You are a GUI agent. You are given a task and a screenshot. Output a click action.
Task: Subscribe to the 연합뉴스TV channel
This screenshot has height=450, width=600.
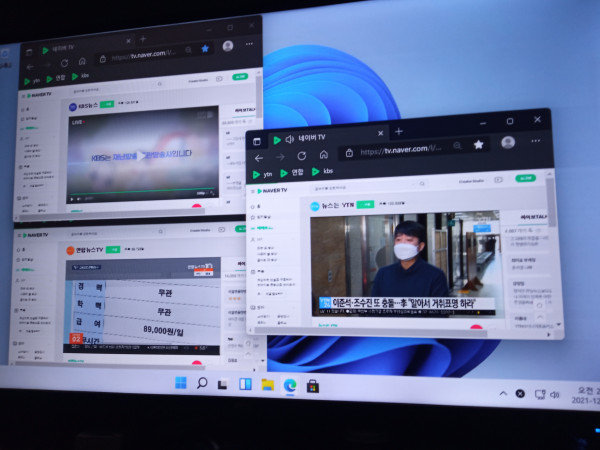(113, 249)
